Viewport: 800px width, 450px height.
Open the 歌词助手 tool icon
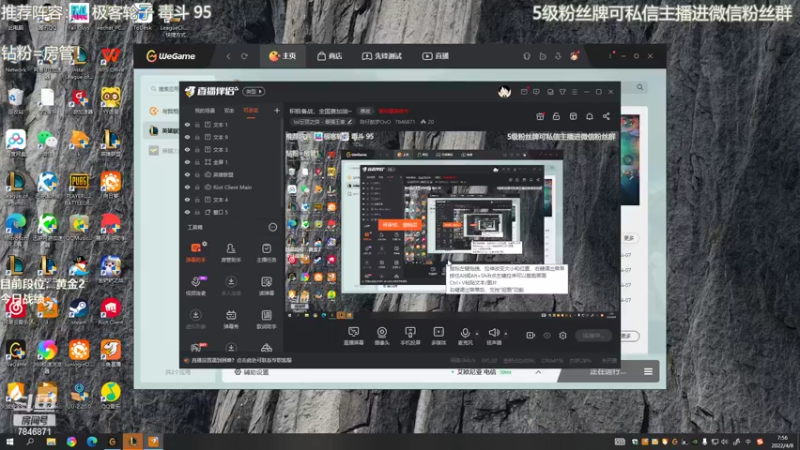266,319
